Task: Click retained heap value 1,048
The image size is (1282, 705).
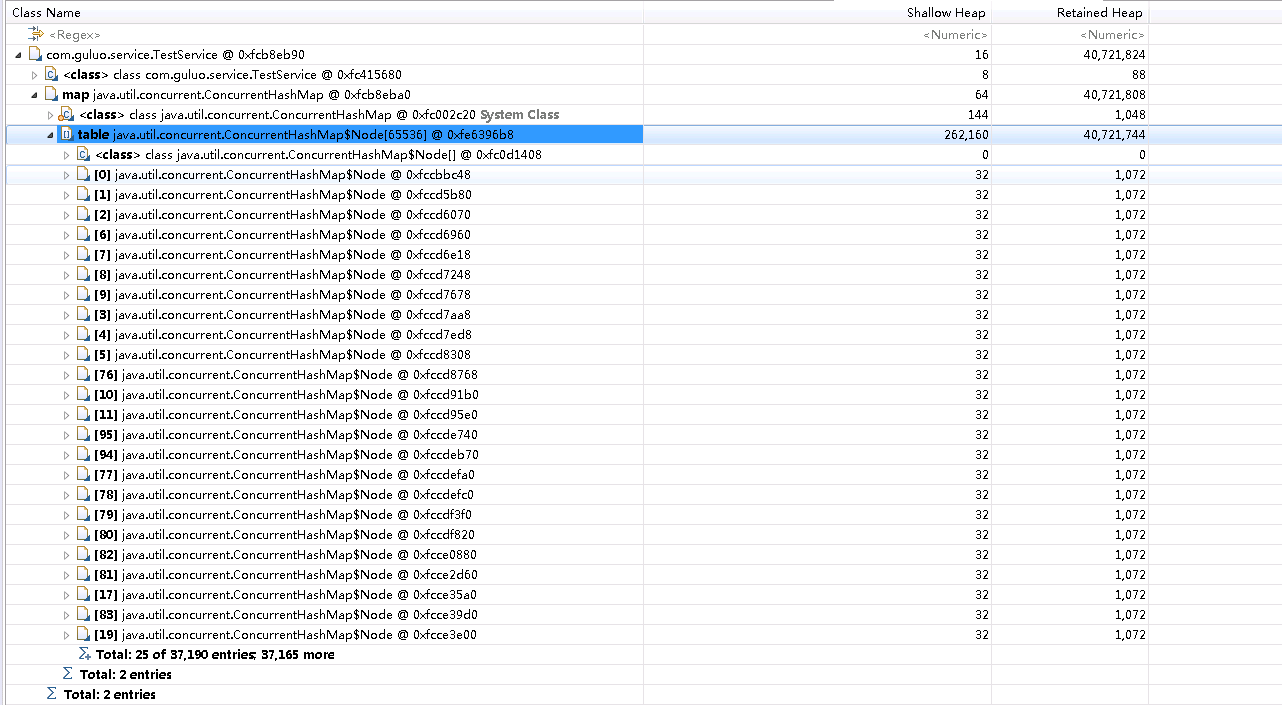Action: [x=1131, y=115]
